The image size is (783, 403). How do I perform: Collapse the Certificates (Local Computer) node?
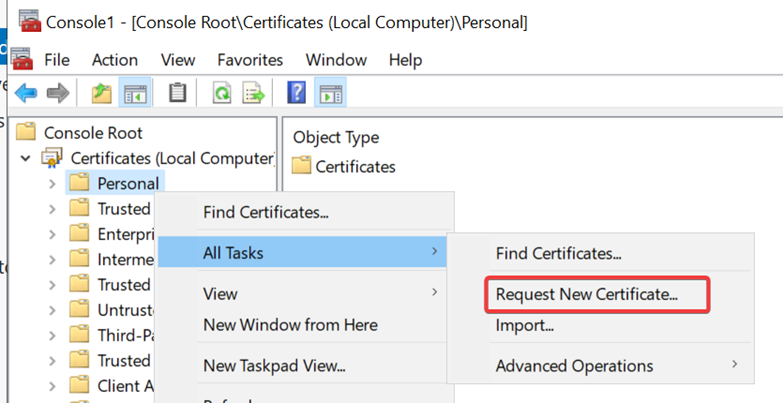pyautogui.click(x=26, y=158)
